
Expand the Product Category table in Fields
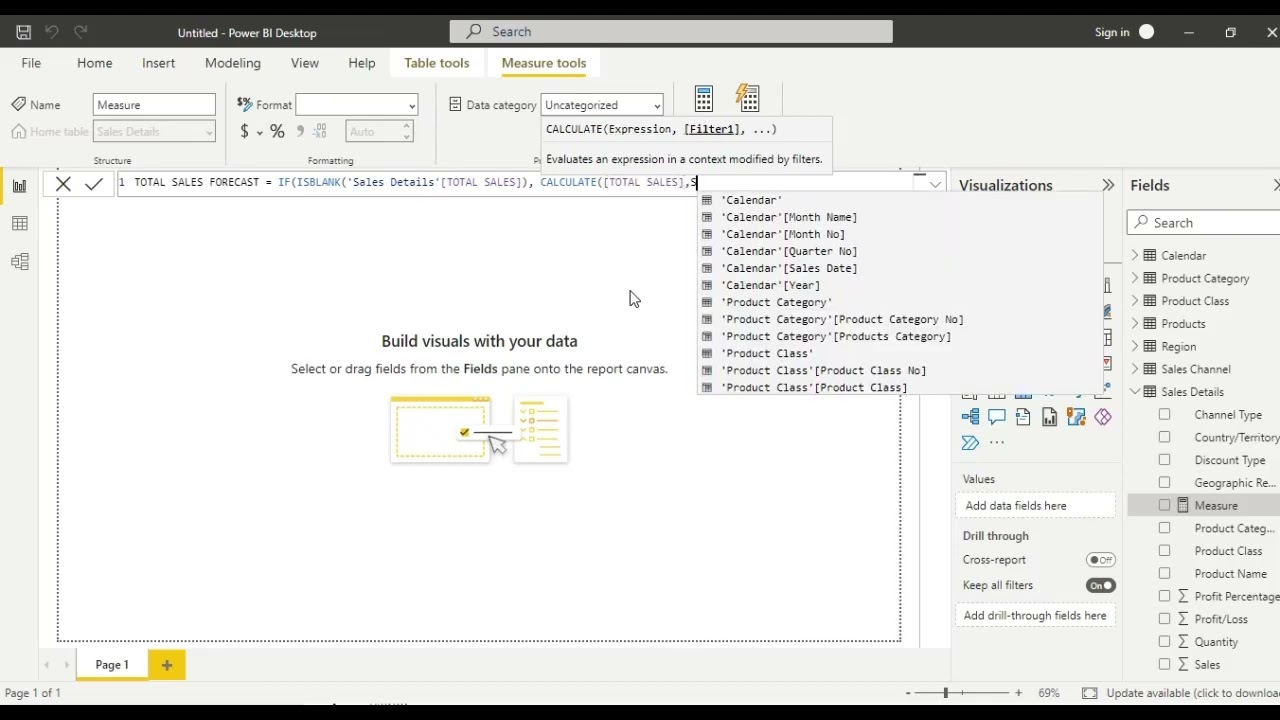(x=1135, y=278)
